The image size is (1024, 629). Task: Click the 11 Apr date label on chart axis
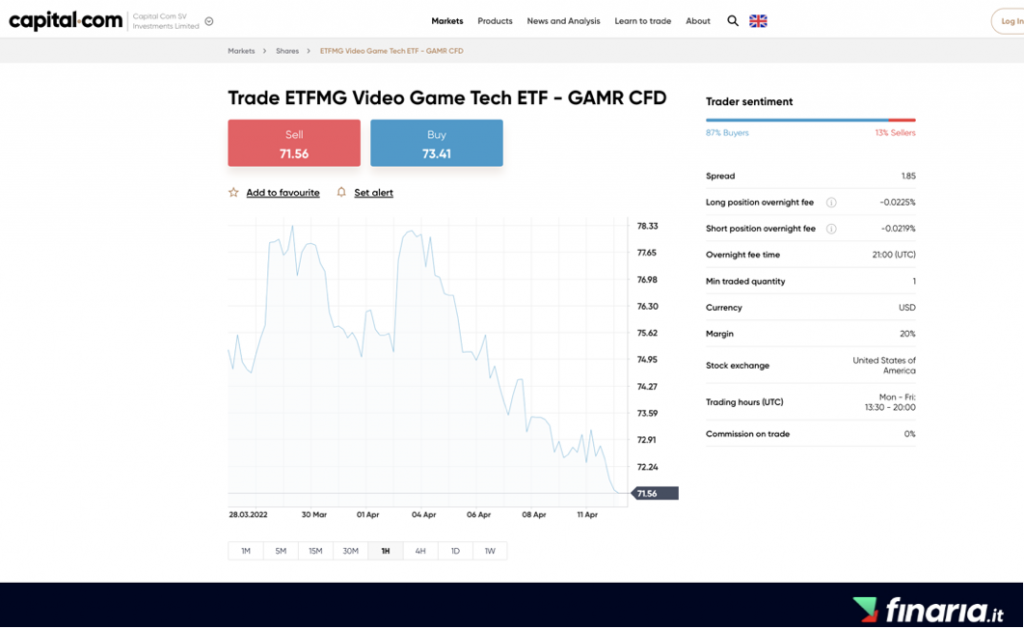pos(587,515)
